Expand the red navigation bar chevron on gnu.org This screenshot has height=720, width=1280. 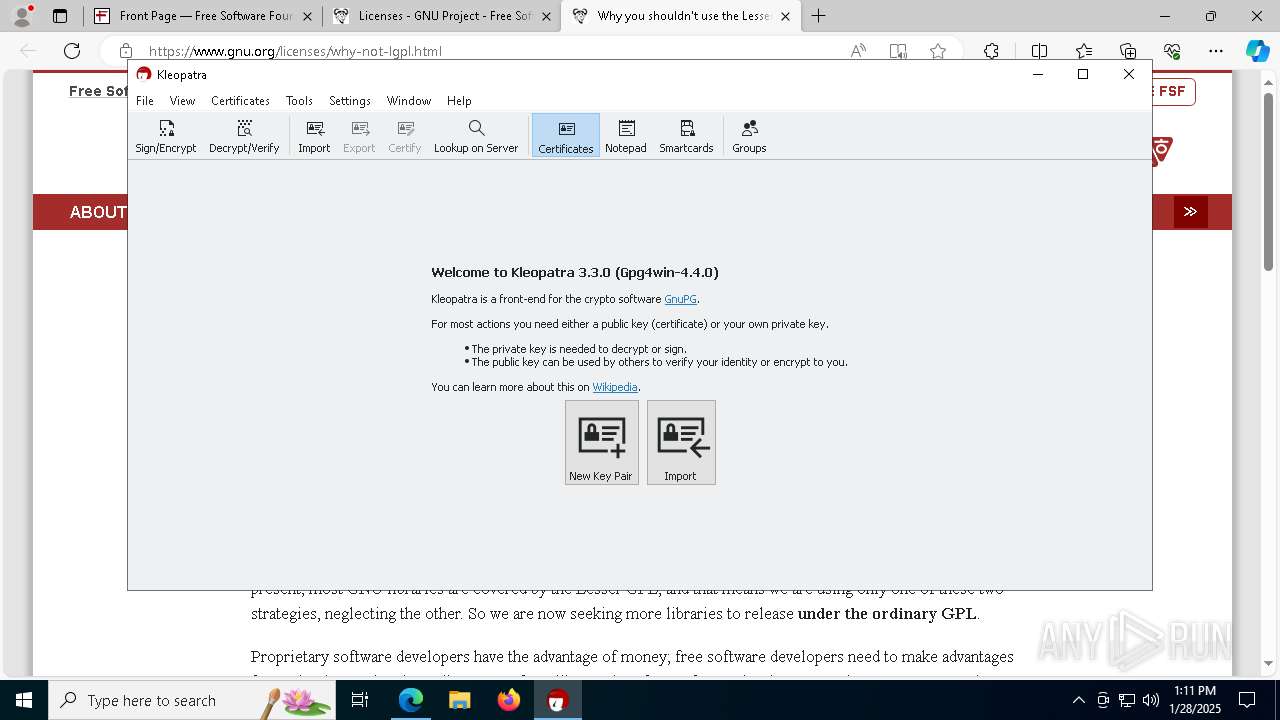point(1190,212)
